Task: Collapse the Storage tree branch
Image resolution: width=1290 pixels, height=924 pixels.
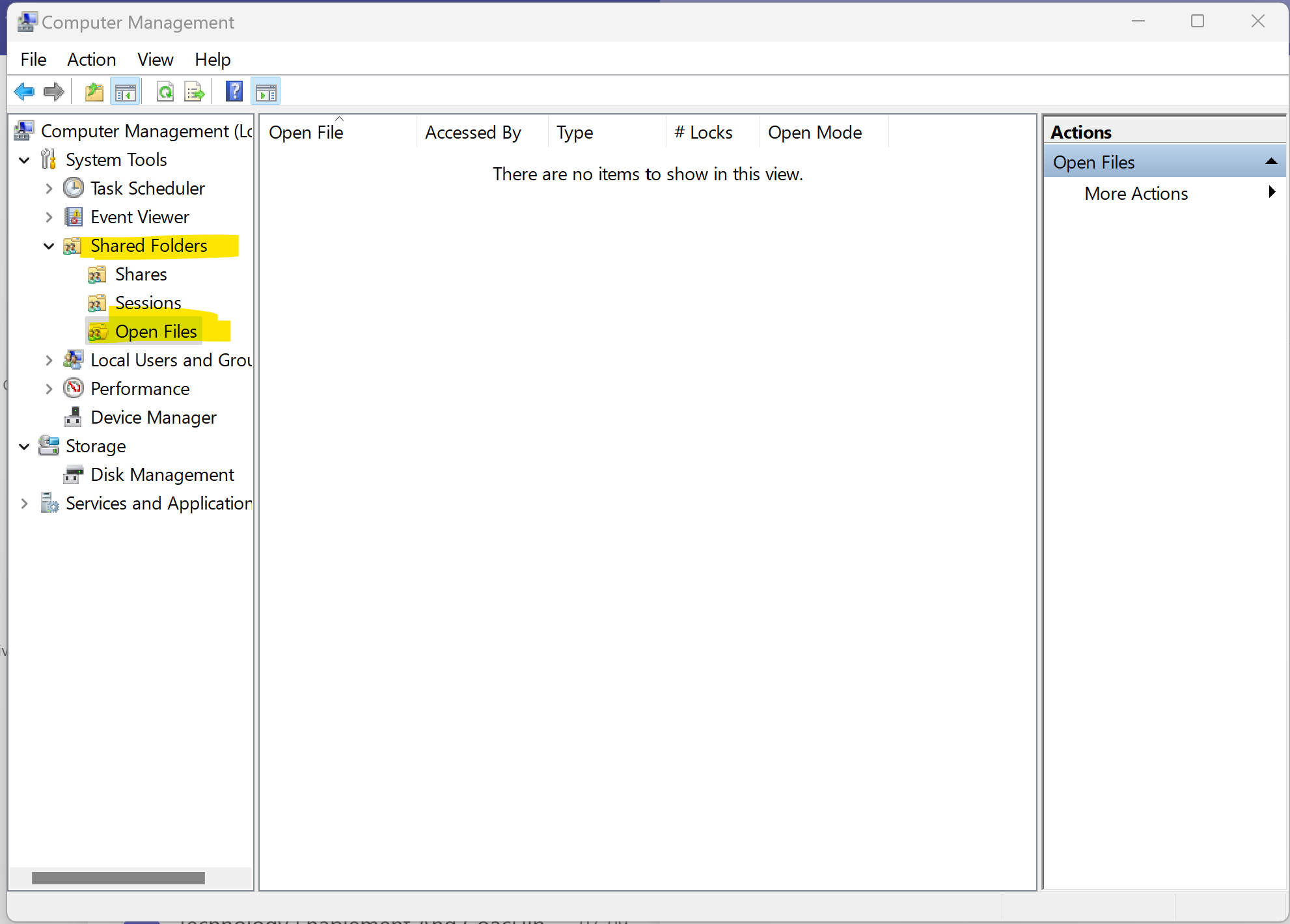Action: click(x=24, y=446)
